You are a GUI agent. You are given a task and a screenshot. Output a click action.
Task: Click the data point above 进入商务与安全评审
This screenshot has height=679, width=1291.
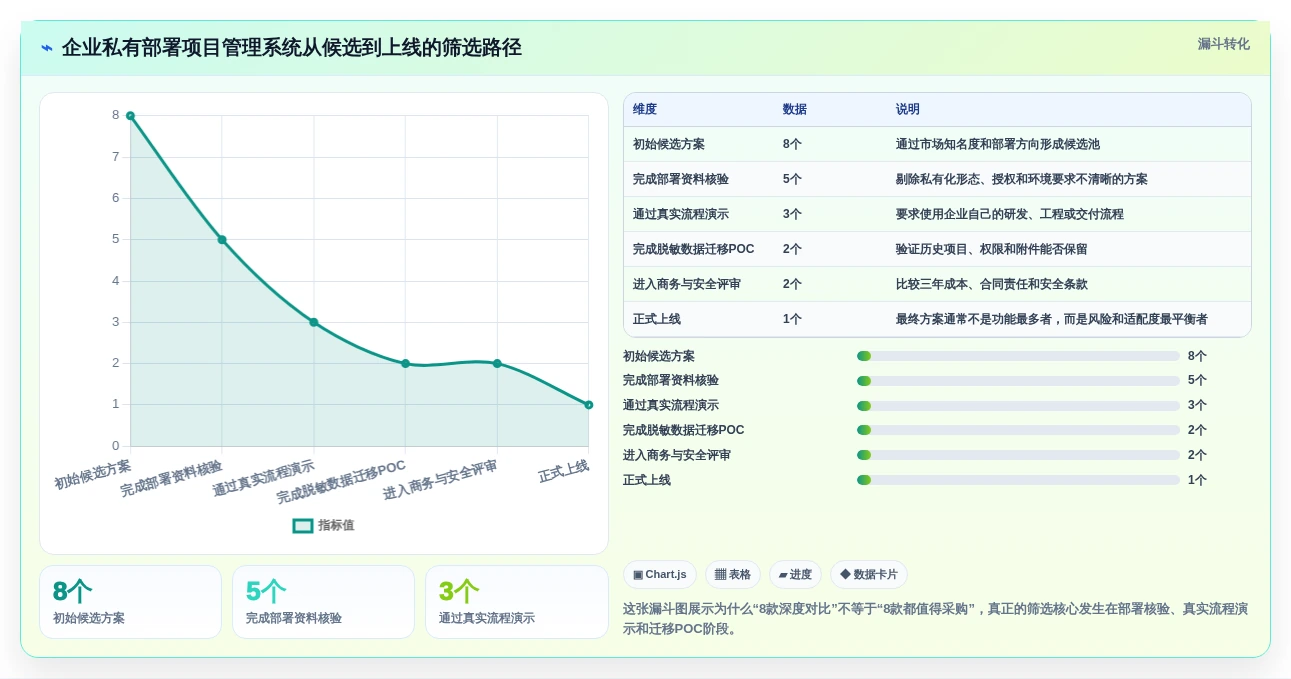497,364
